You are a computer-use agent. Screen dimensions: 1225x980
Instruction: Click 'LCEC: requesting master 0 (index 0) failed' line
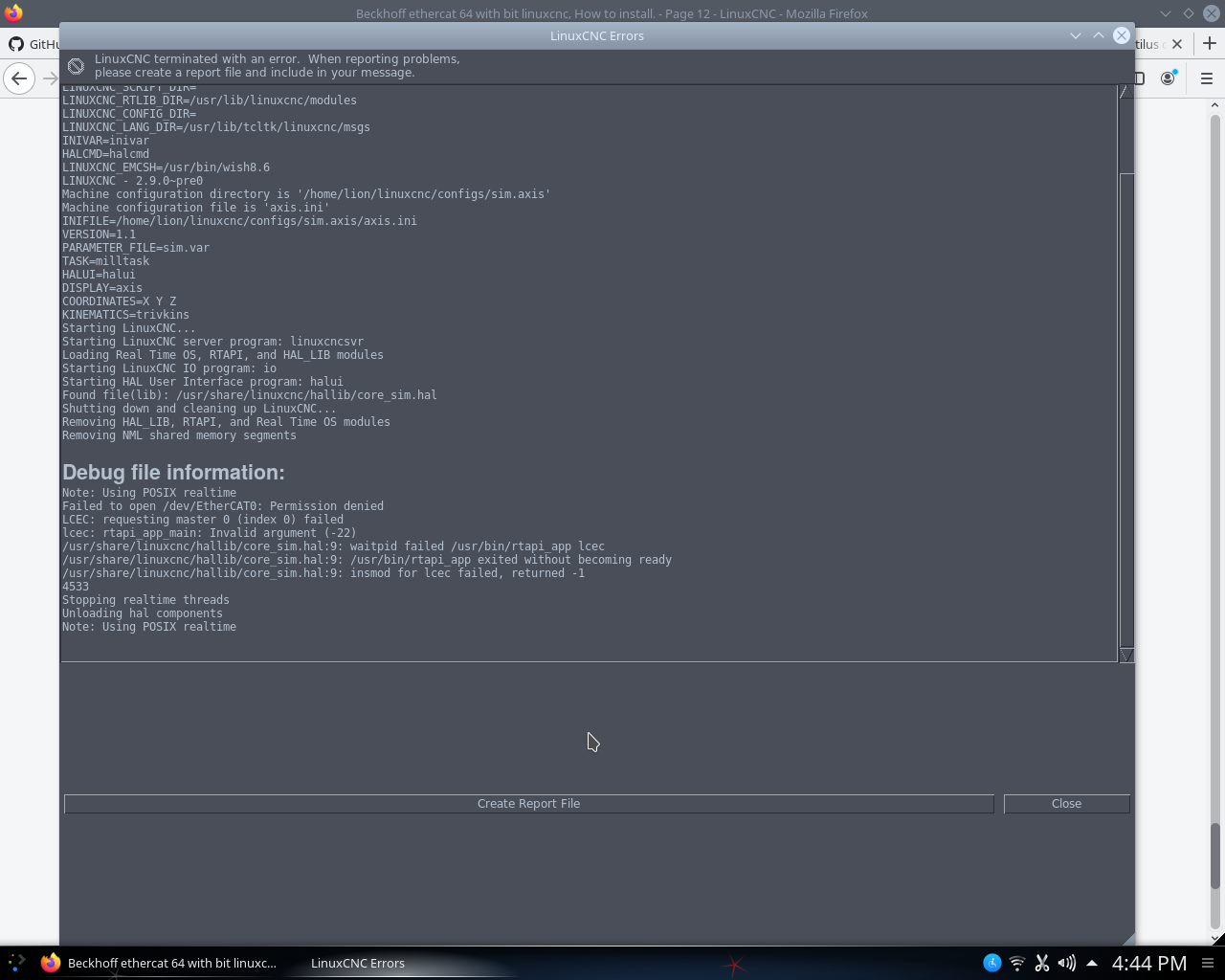point(203,520)
